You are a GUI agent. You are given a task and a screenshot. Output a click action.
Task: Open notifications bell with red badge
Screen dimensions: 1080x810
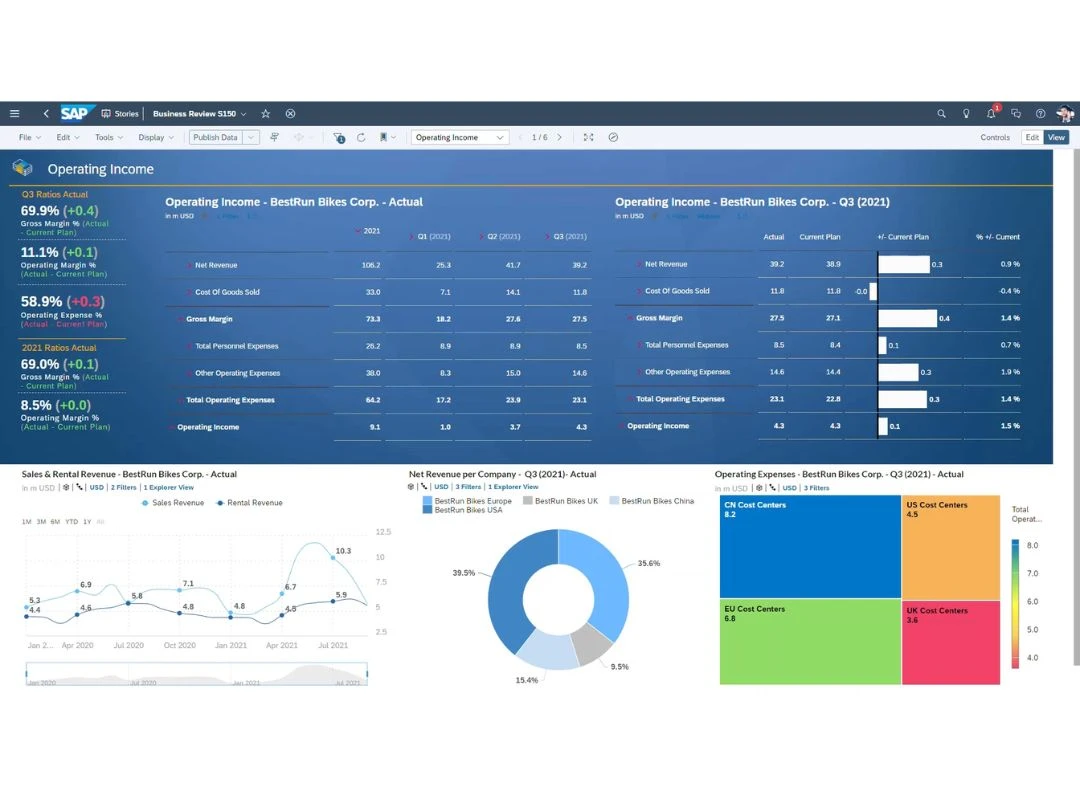coord(991,114)
